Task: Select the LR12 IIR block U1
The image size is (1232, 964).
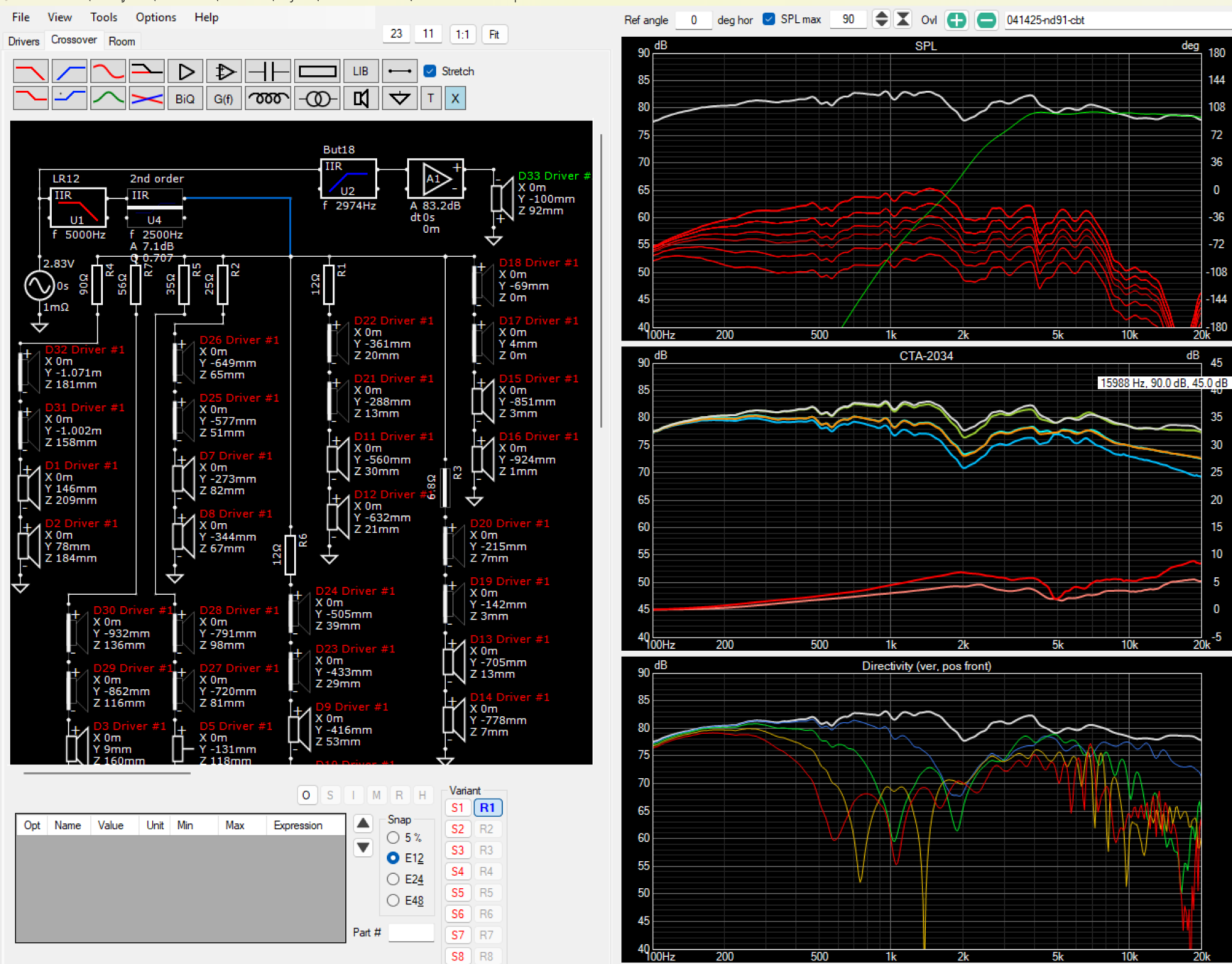Action: click(x=78, y=206)
